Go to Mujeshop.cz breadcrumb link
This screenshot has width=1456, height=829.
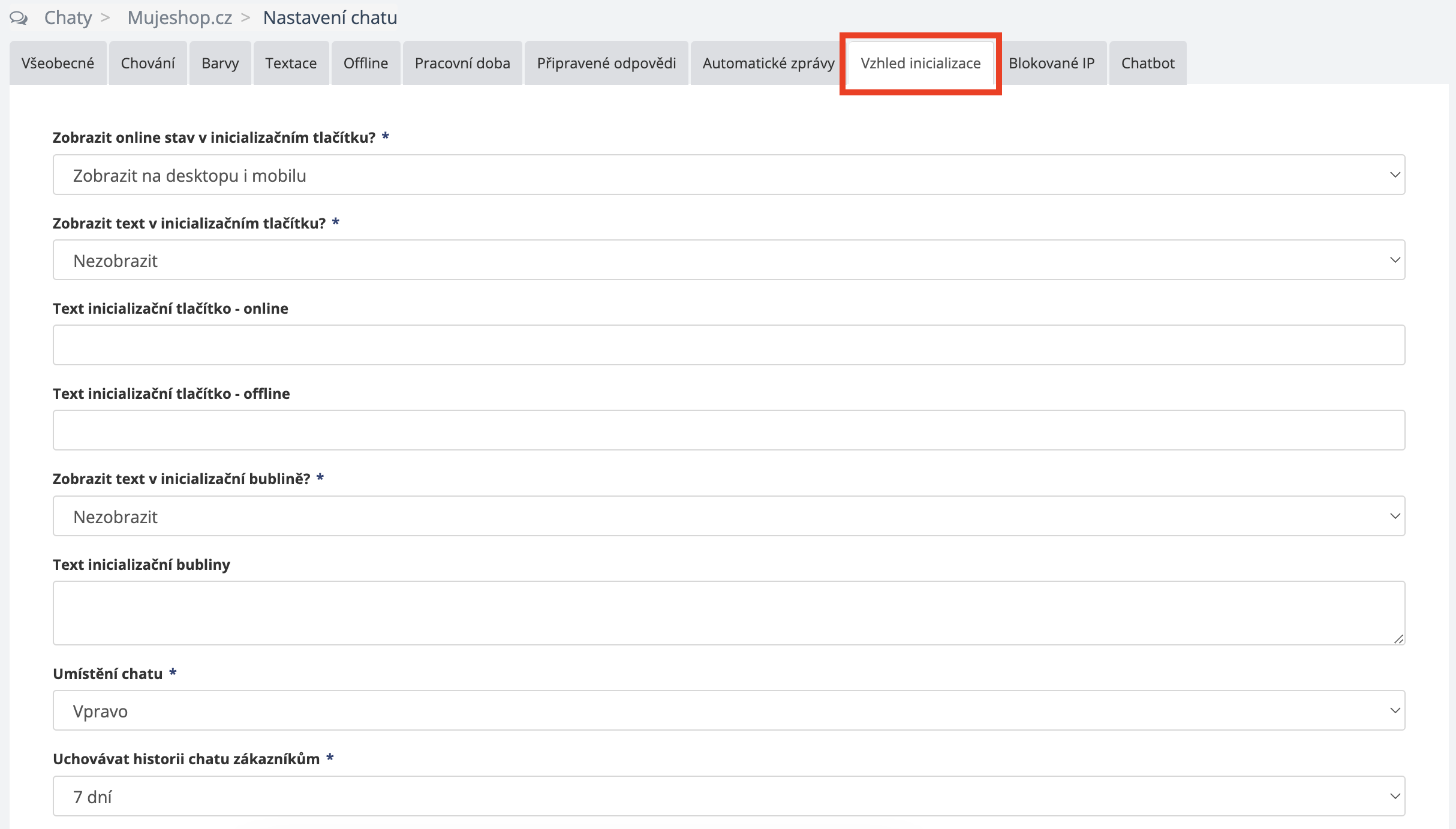[179, 18]
